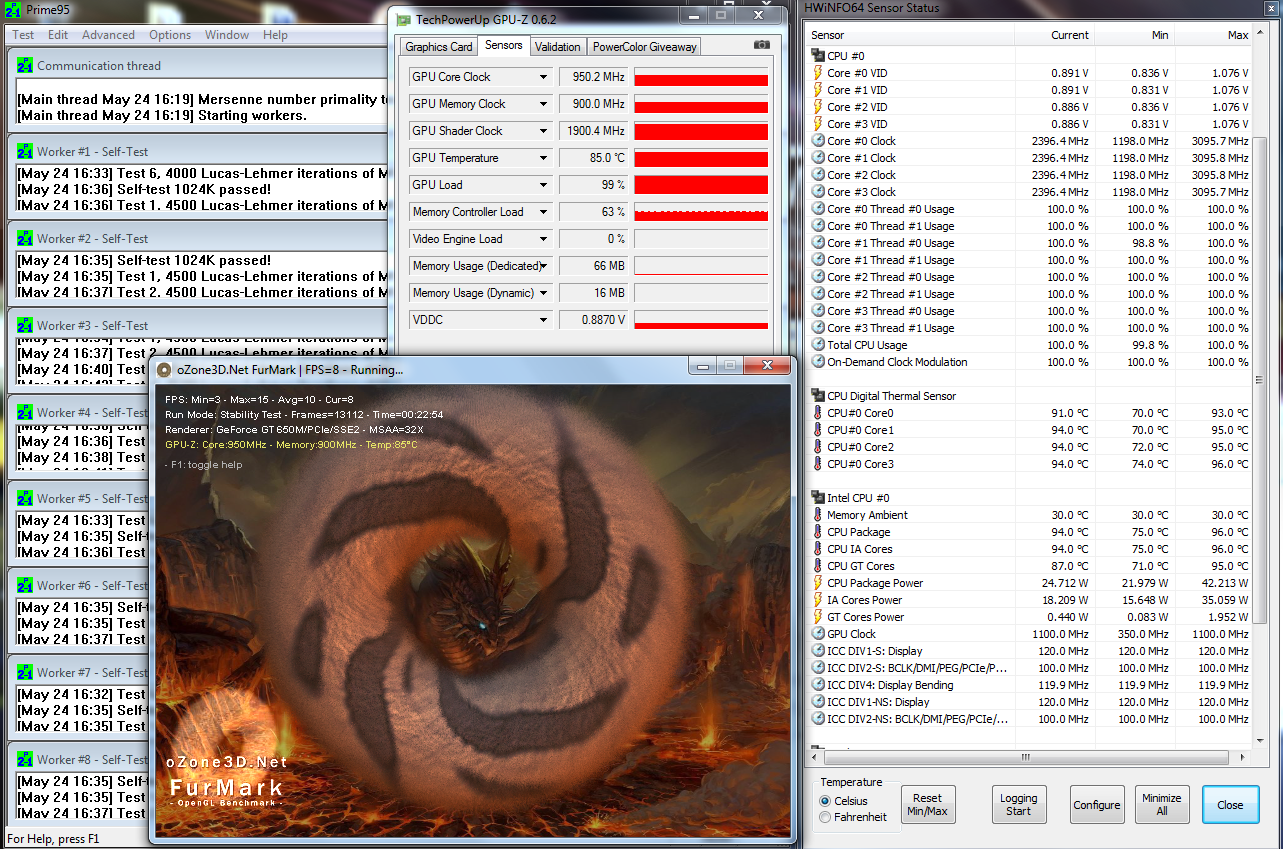Open the Test menu in Prime95
The image size is (1283, 849).
tap(23, 35)
